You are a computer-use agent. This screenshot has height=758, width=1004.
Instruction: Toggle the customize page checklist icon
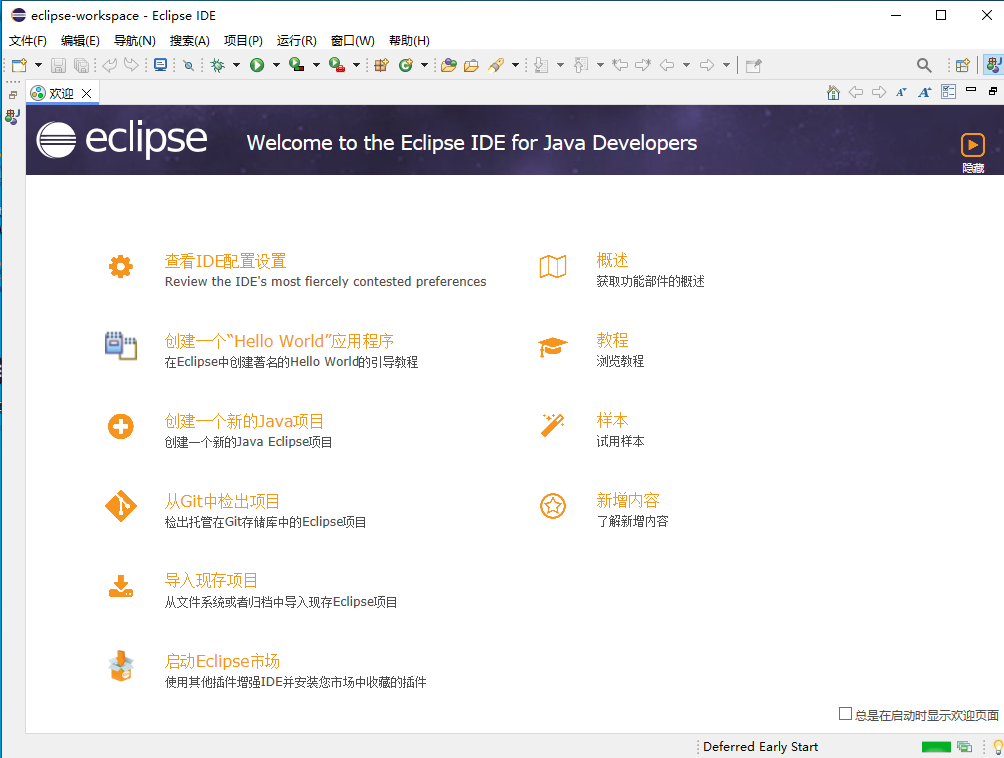[948, 92]
